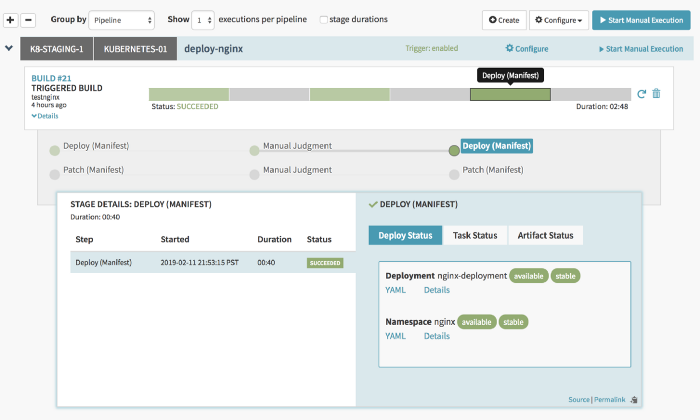Open the Configure dropdown button in the toolbar
The image size is (700, 420).
tap(558, 20)
